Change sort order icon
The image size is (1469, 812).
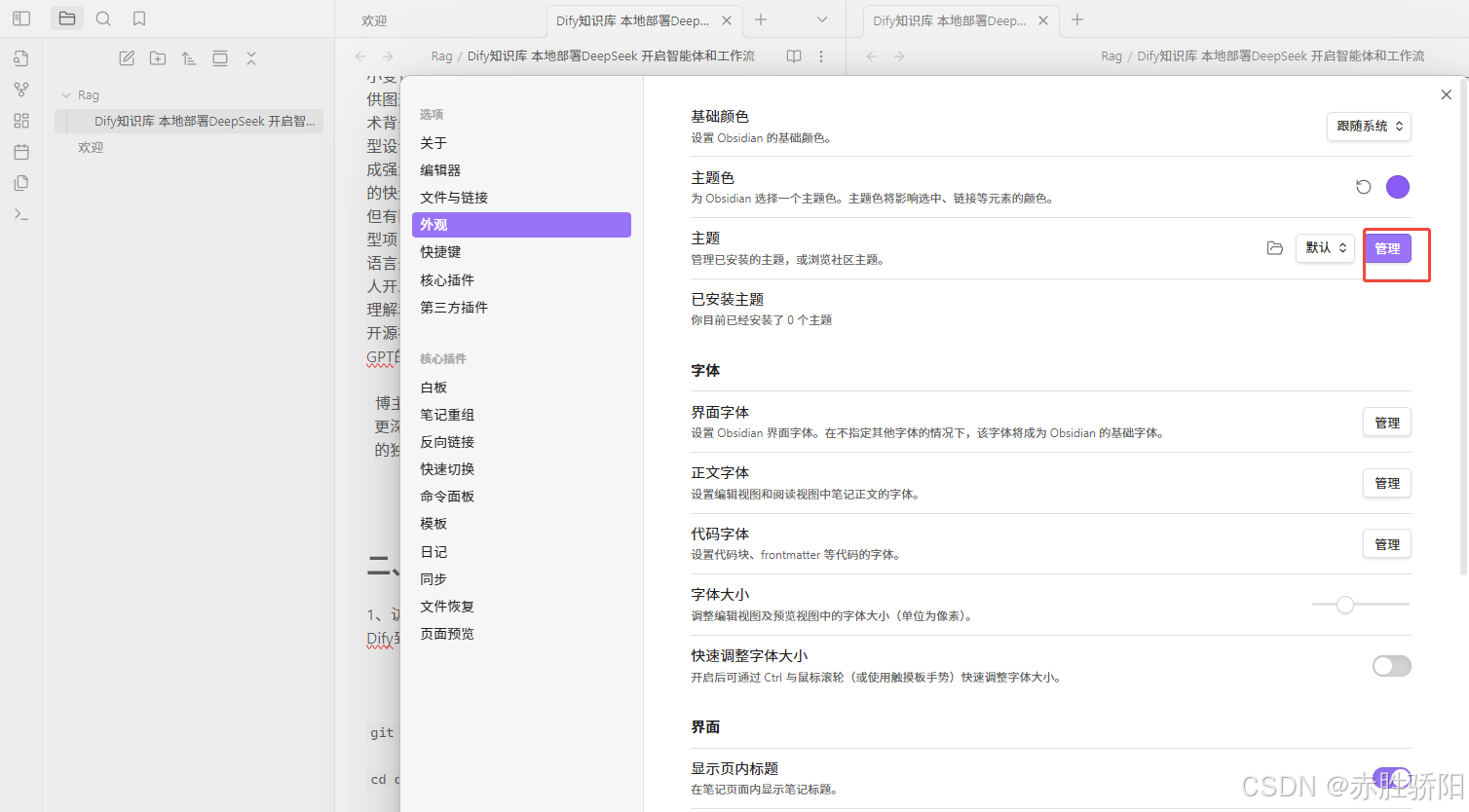point(189,58)
